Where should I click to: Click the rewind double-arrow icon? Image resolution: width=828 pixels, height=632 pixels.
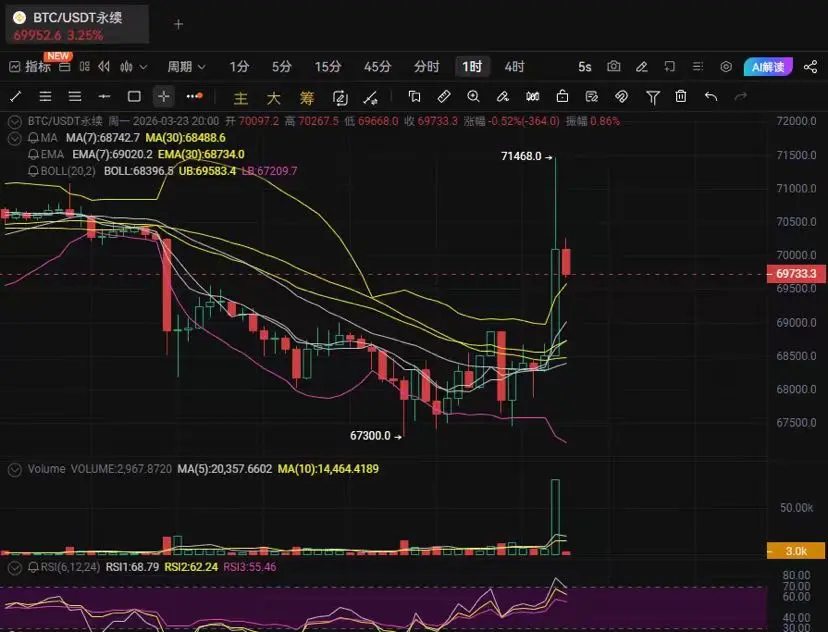[104, 67]
